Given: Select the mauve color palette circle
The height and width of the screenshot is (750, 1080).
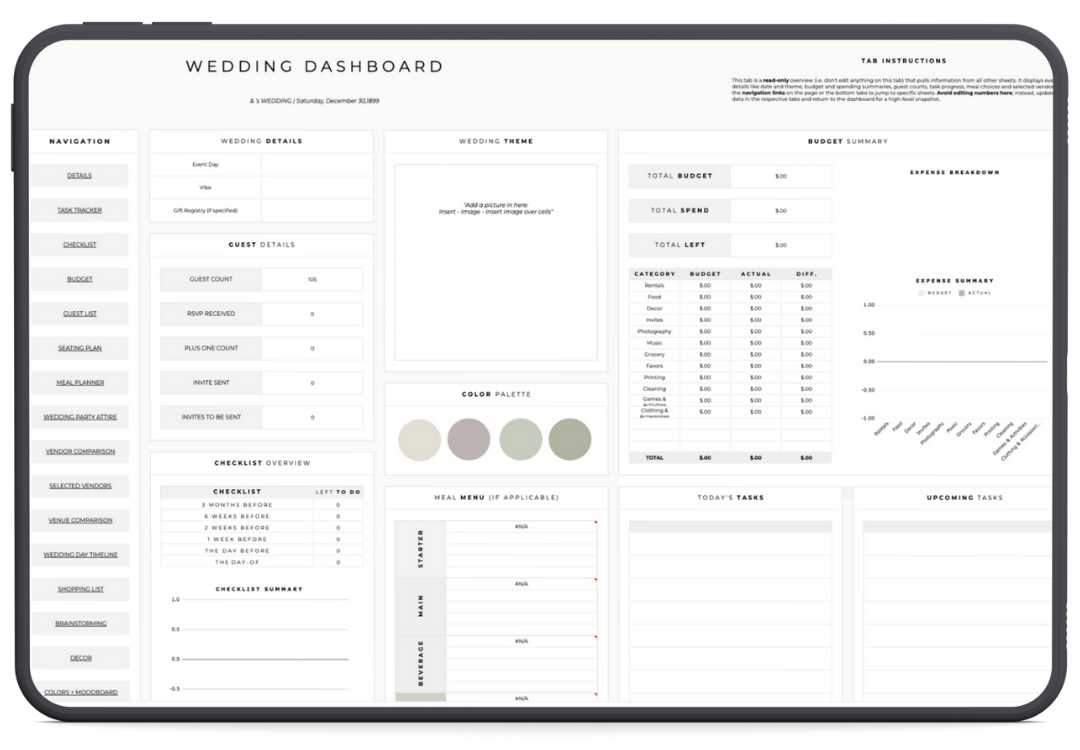Looking at the screenshot, I should (x=469, y=439).
